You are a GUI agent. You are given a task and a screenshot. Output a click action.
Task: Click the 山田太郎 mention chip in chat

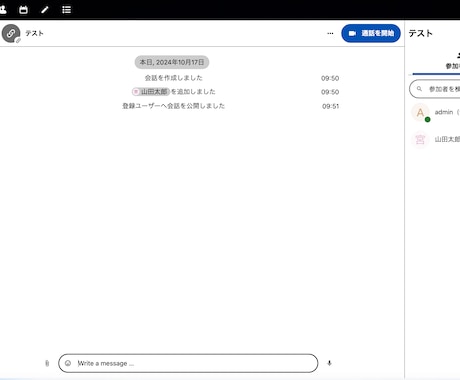click(151, 92)
